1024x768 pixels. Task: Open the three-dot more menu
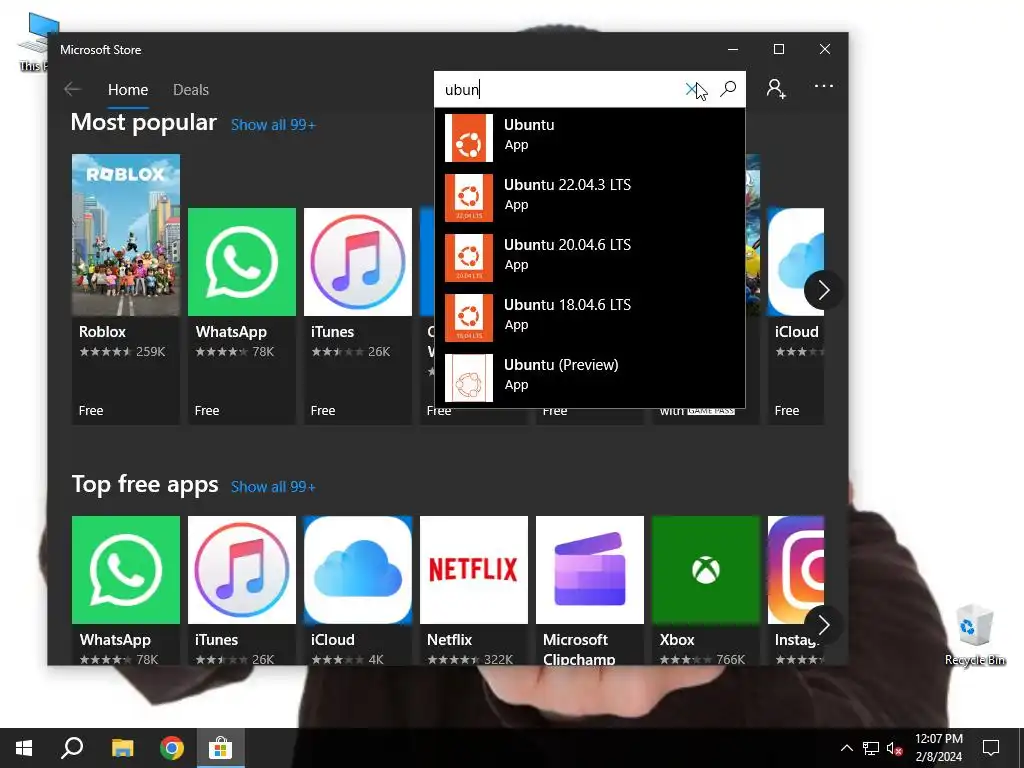824,86
